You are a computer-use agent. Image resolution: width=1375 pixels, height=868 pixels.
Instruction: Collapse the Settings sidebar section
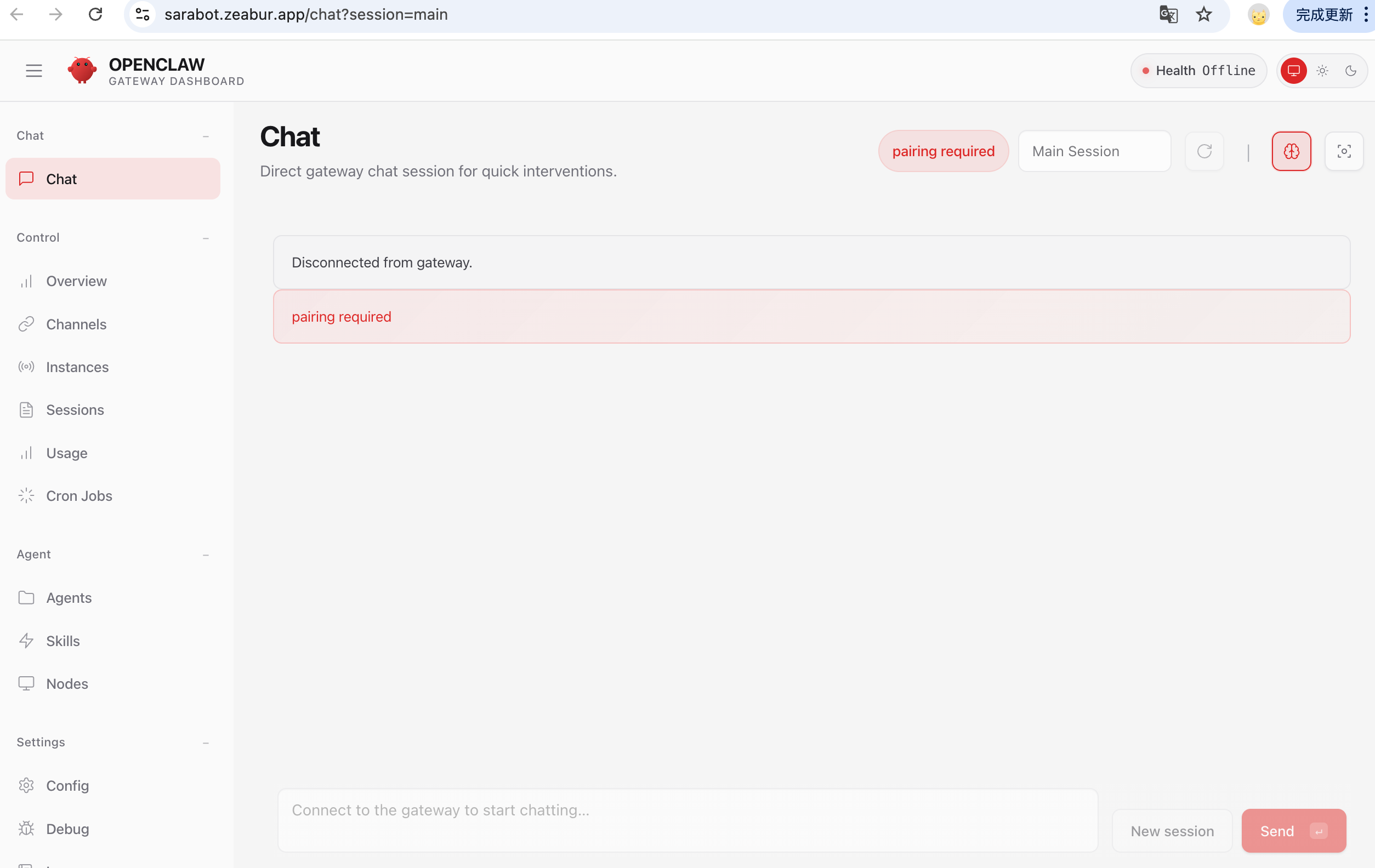point(206,743)
